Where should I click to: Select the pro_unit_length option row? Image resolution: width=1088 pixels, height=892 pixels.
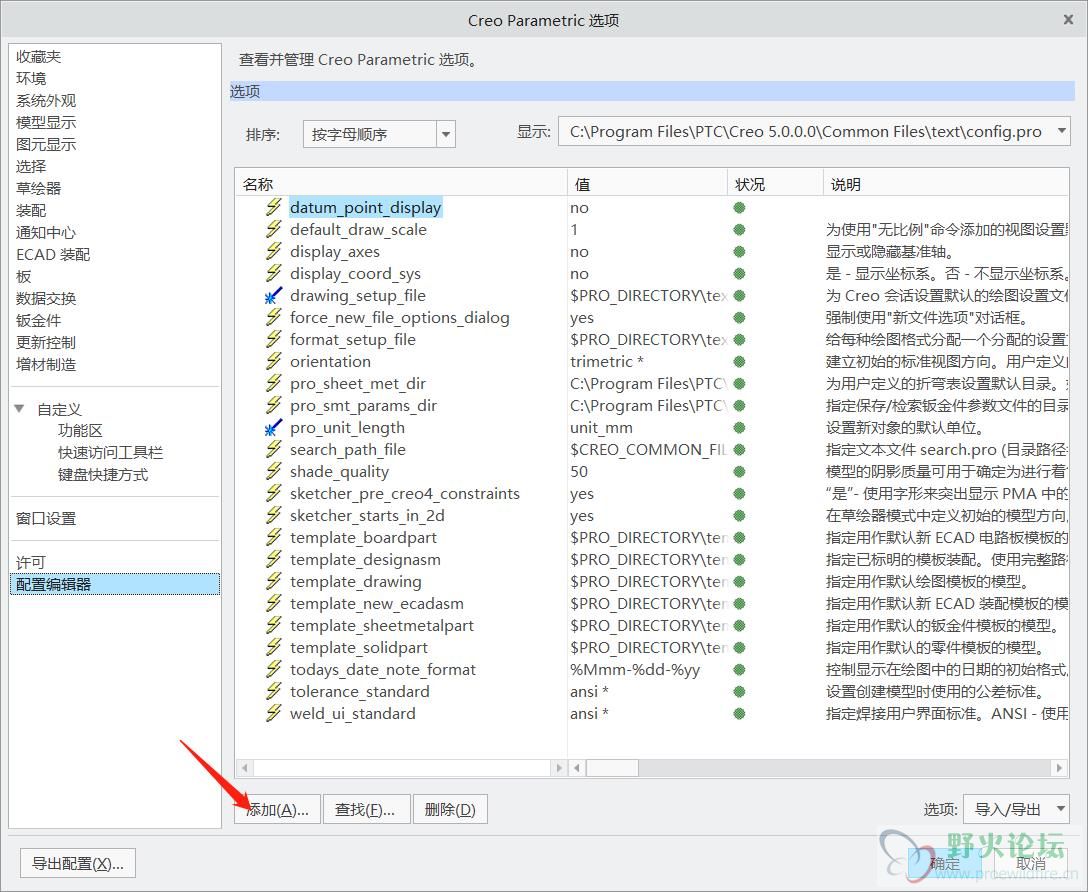[x=652, y=428]
